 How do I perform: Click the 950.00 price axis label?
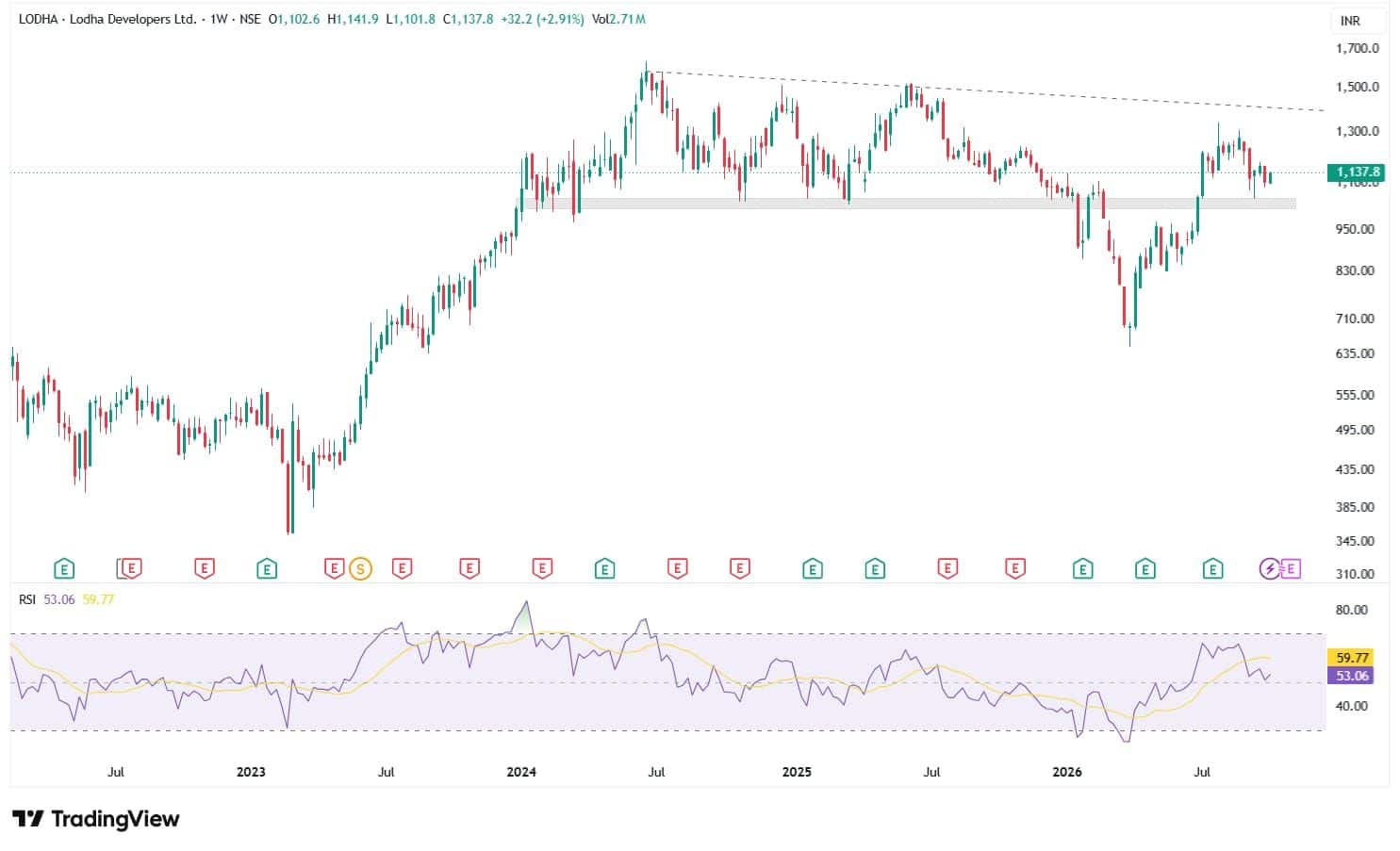(x=1354, y=229)
